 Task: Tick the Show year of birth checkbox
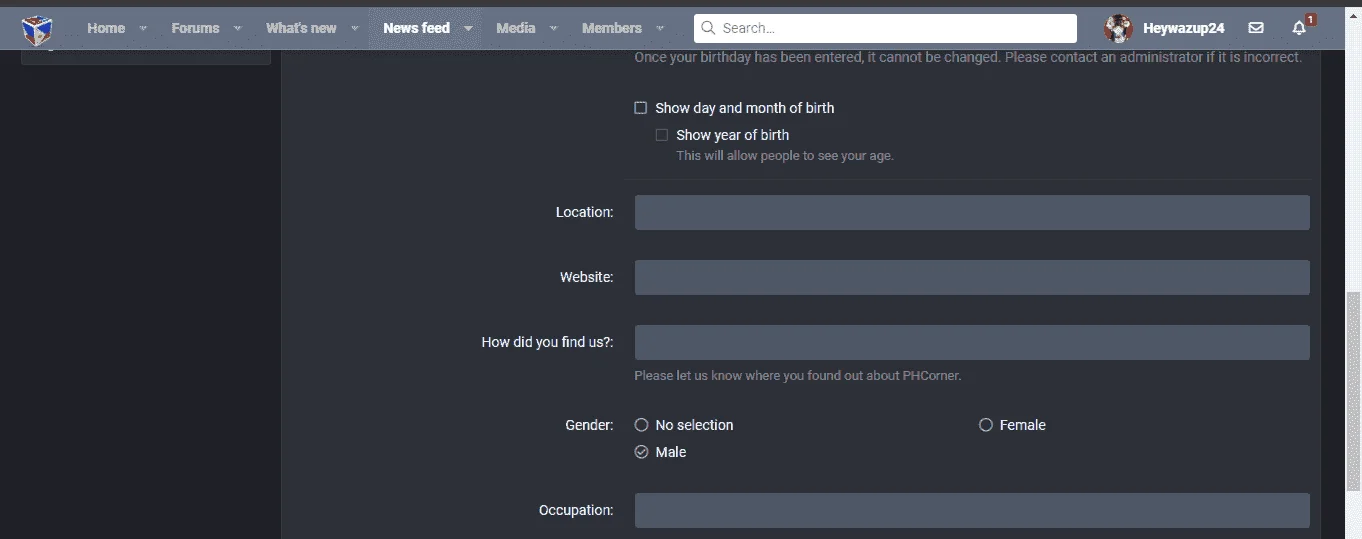(662, 135)
